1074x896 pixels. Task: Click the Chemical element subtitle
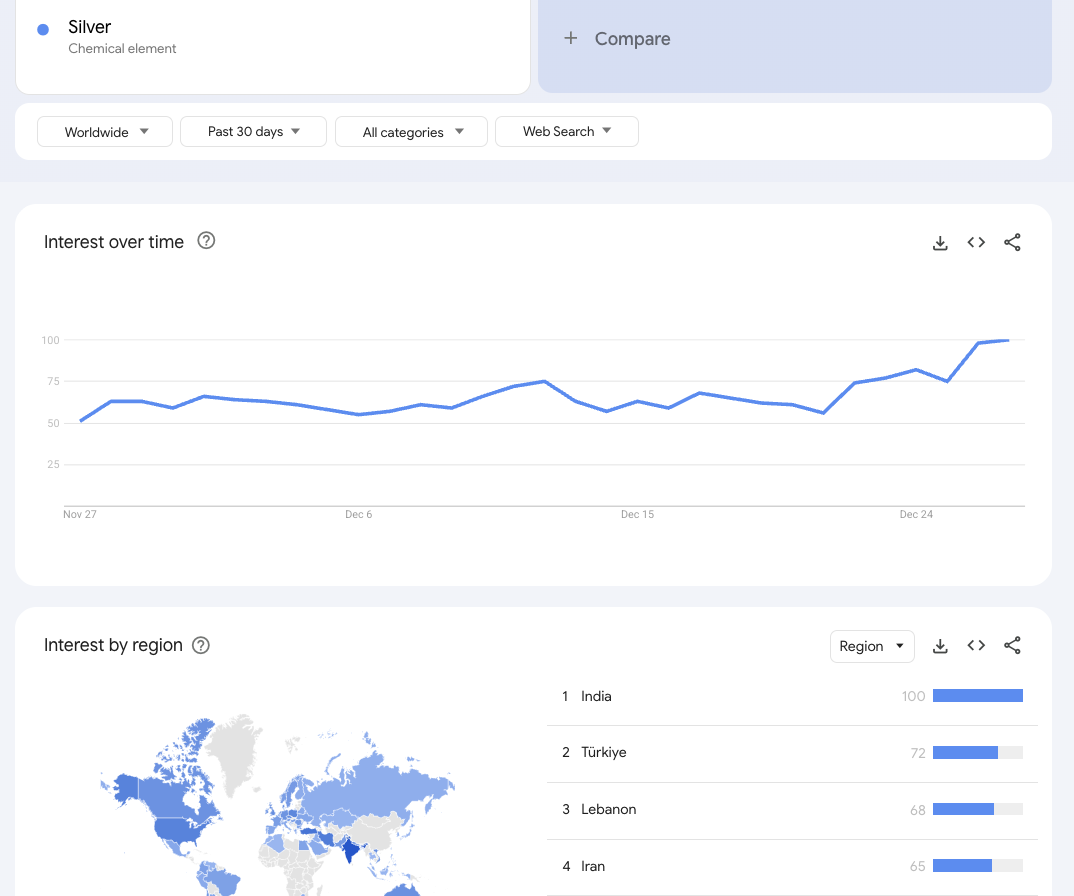click(x=122, y=49)
